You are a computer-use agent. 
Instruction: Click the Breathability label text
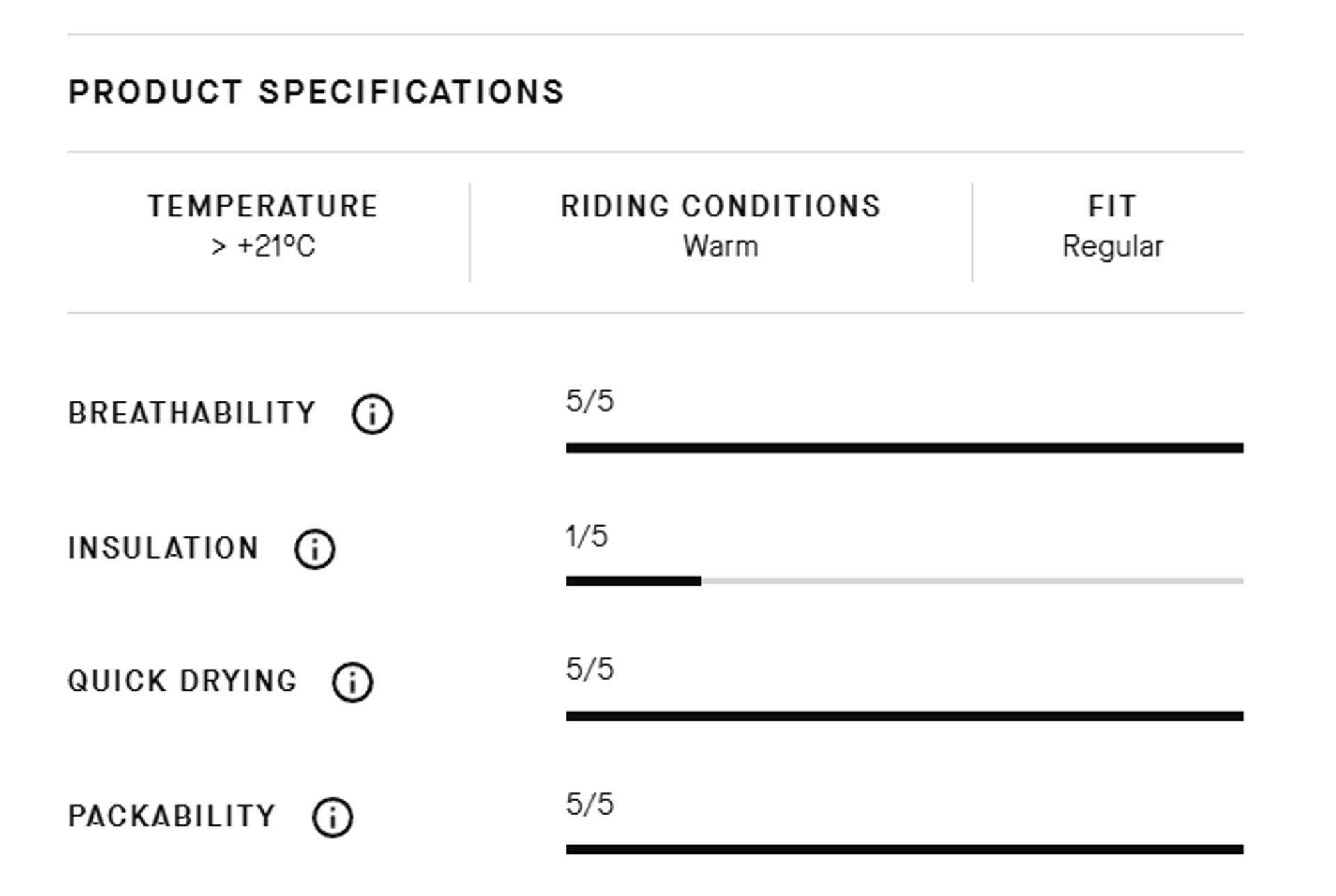(x=192, y=413)
